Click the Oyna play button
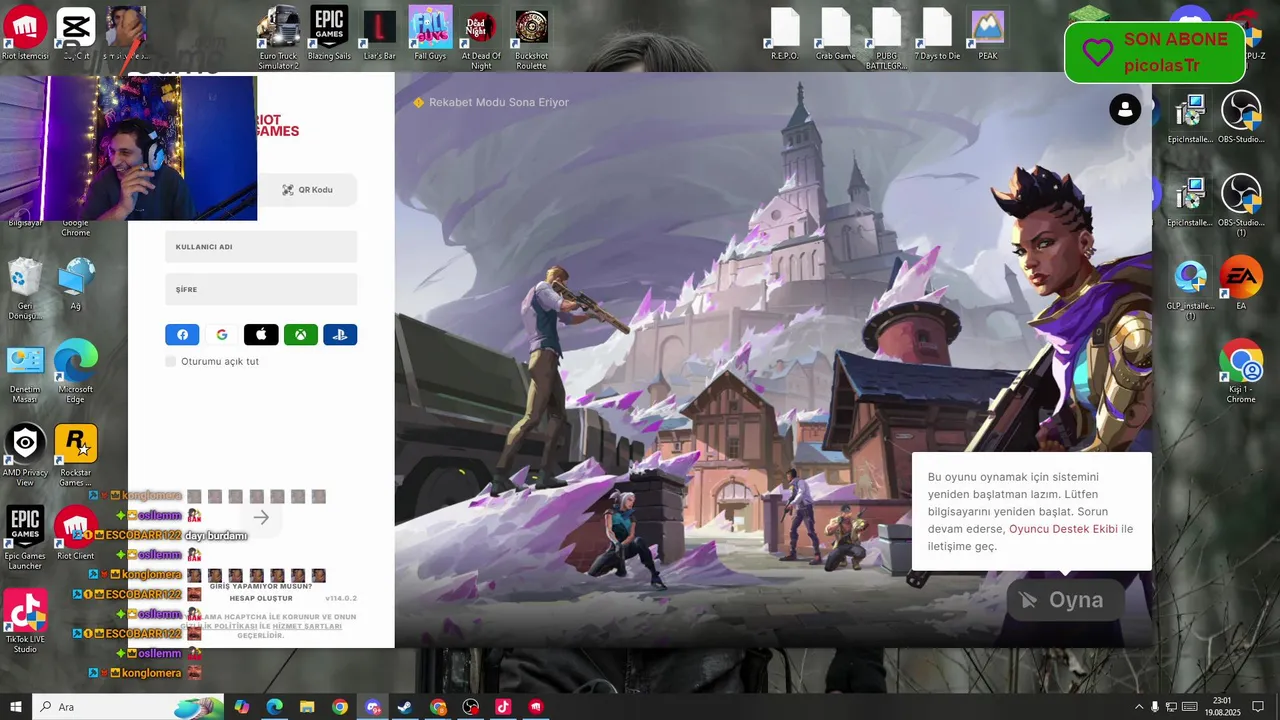The width and height of the screenshot is (1280, 720). pyautogui.click(x=1065, y=600)
